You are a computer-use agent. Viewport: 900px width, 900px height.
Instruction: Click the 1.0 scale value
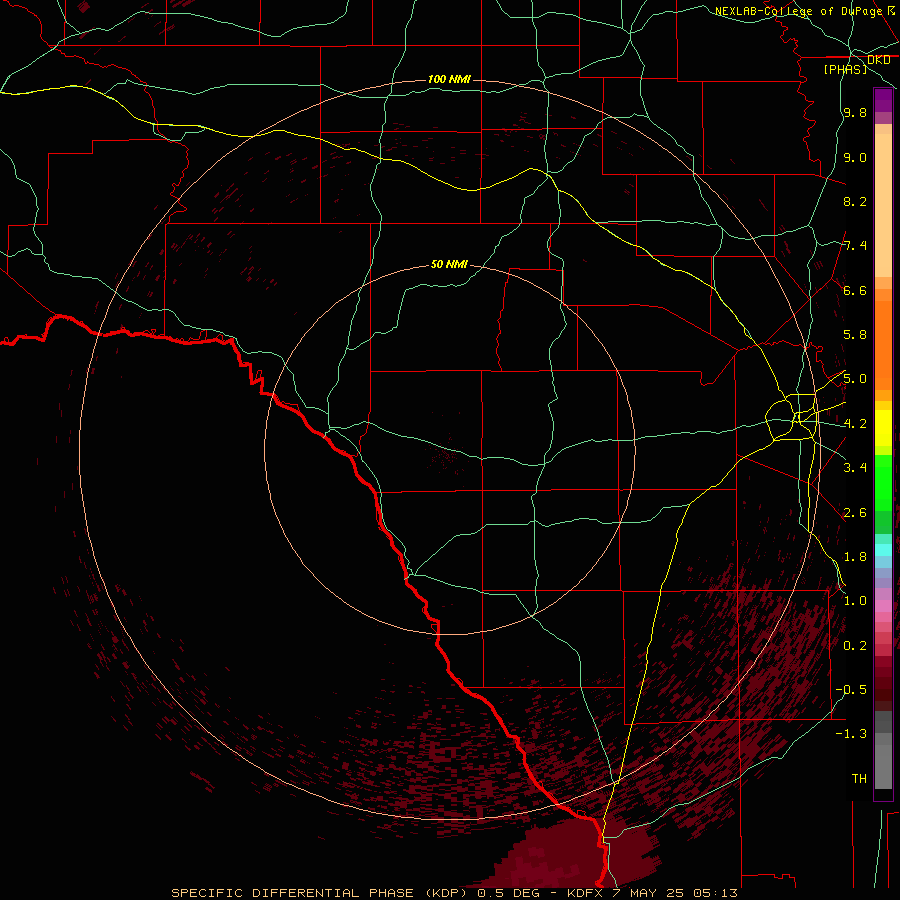(855, 601)
